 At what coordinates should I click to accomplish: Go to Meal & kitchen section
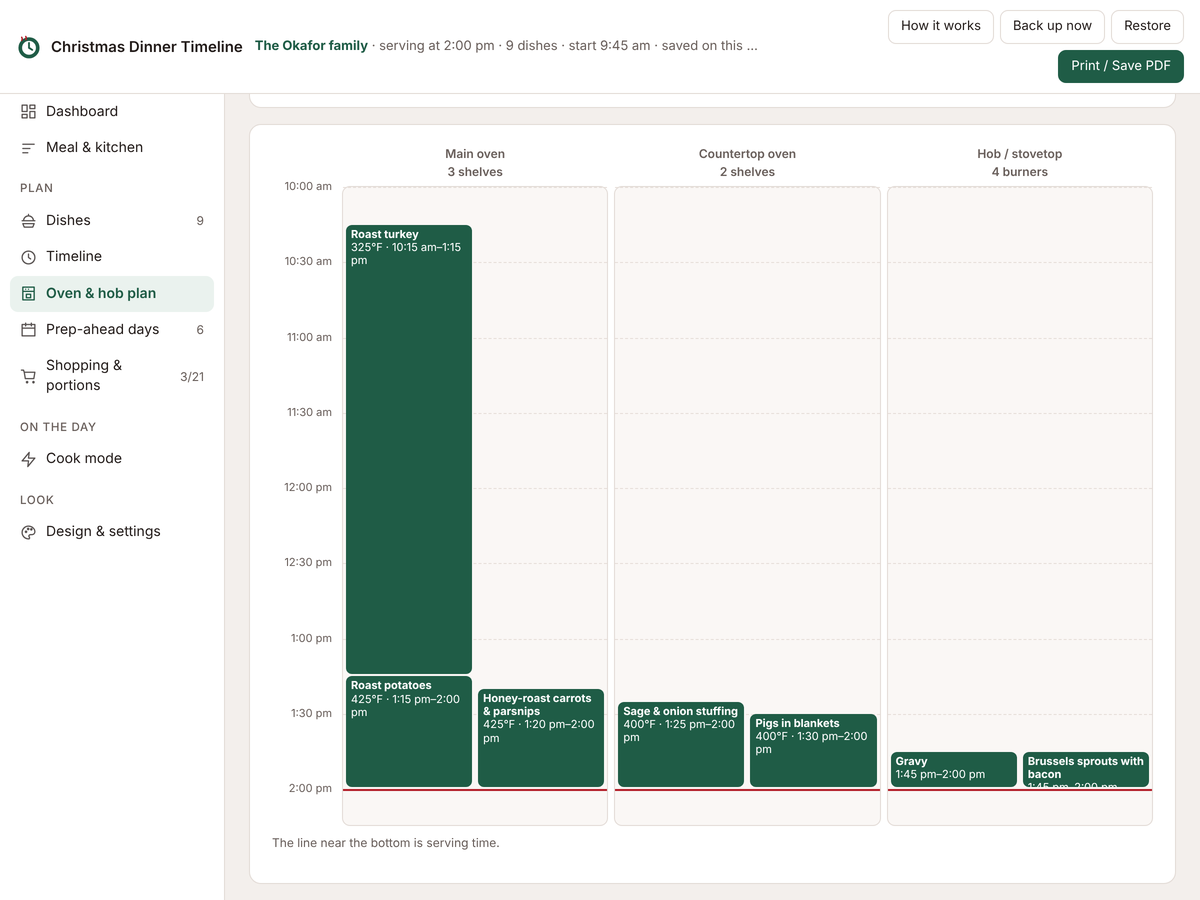(112, 148)
